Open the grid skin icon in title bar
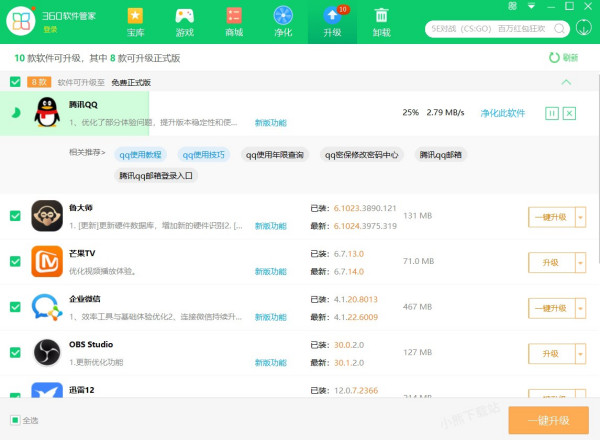This screenshot has height=440, width=600. (x=512, y=6)
